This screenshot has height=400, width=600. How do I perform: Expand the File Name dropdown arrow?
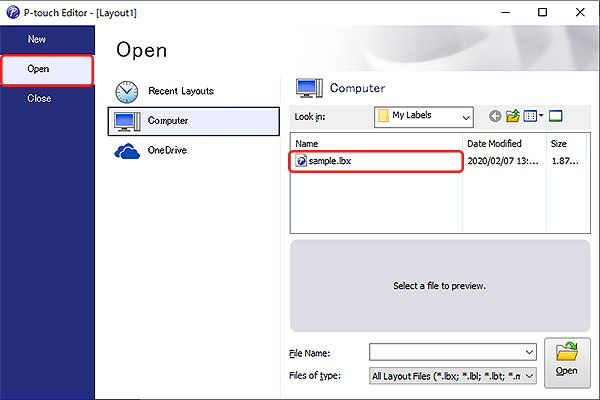[529, 352]
